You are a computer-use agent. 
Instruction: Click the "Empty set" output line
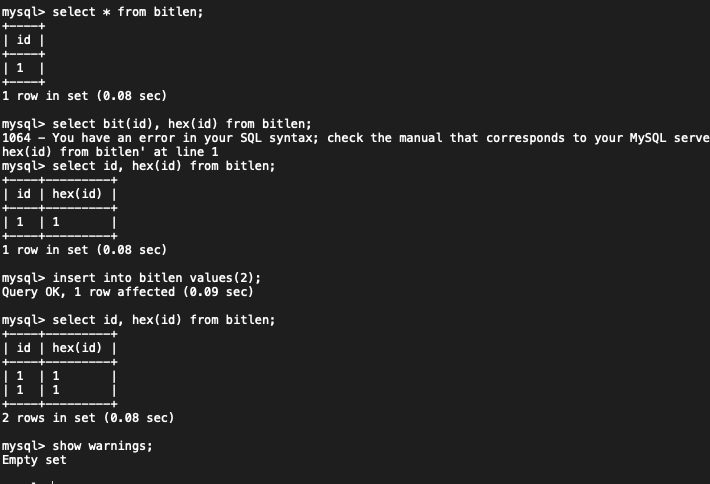point(35,460)
